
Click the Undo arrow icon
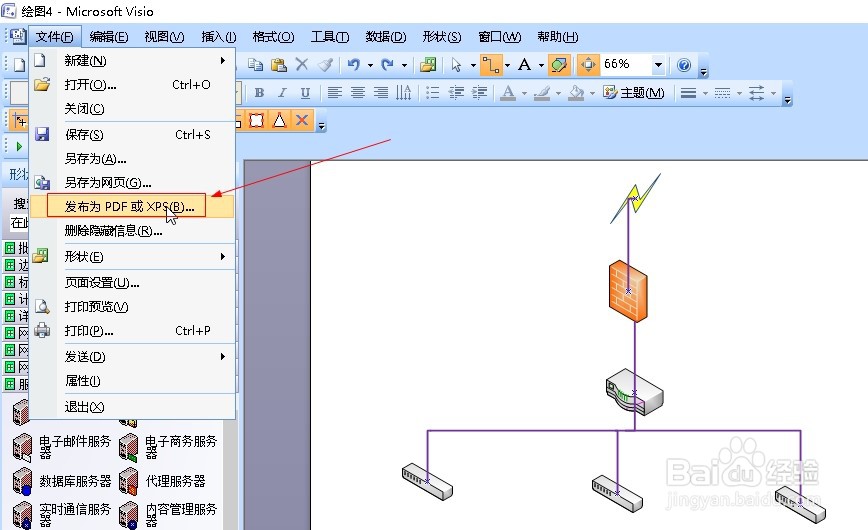[x=354, y=65]
